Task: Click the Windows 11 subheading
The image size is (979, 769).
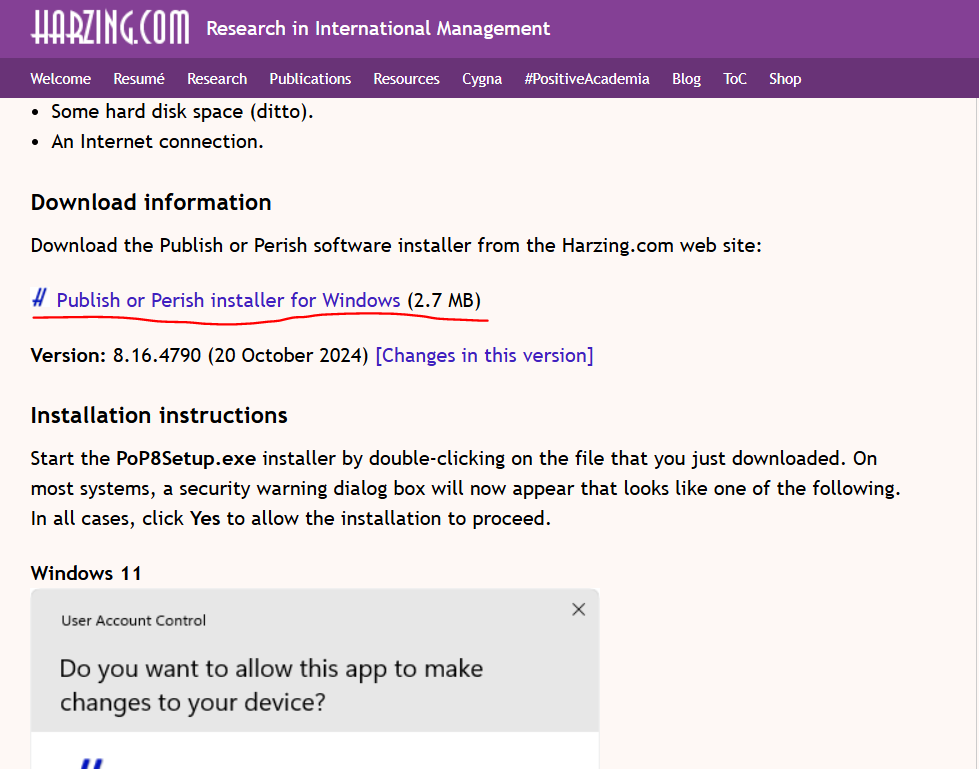Action: pos(86,573)
